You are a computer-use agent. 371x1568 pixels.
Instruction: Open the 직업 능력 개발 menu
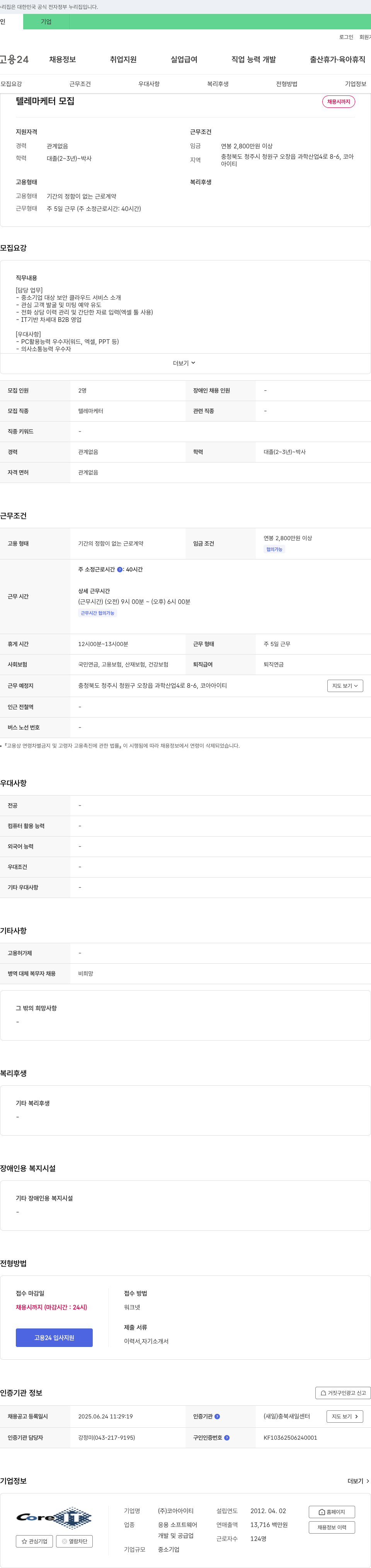(x=254, y=60)
